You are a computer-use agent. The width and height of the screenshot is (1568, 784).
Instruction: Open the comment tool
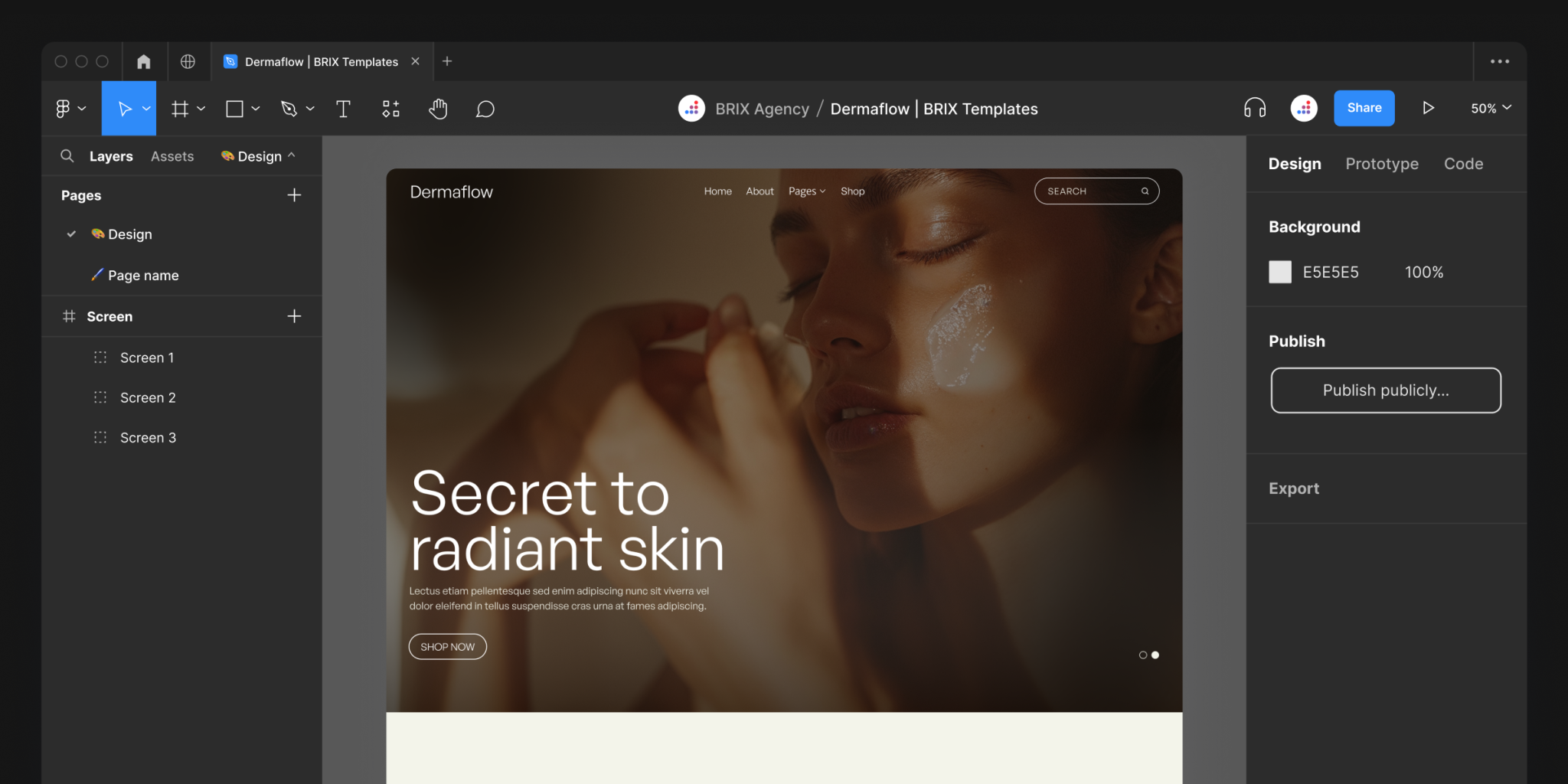[x=485, y=108]
